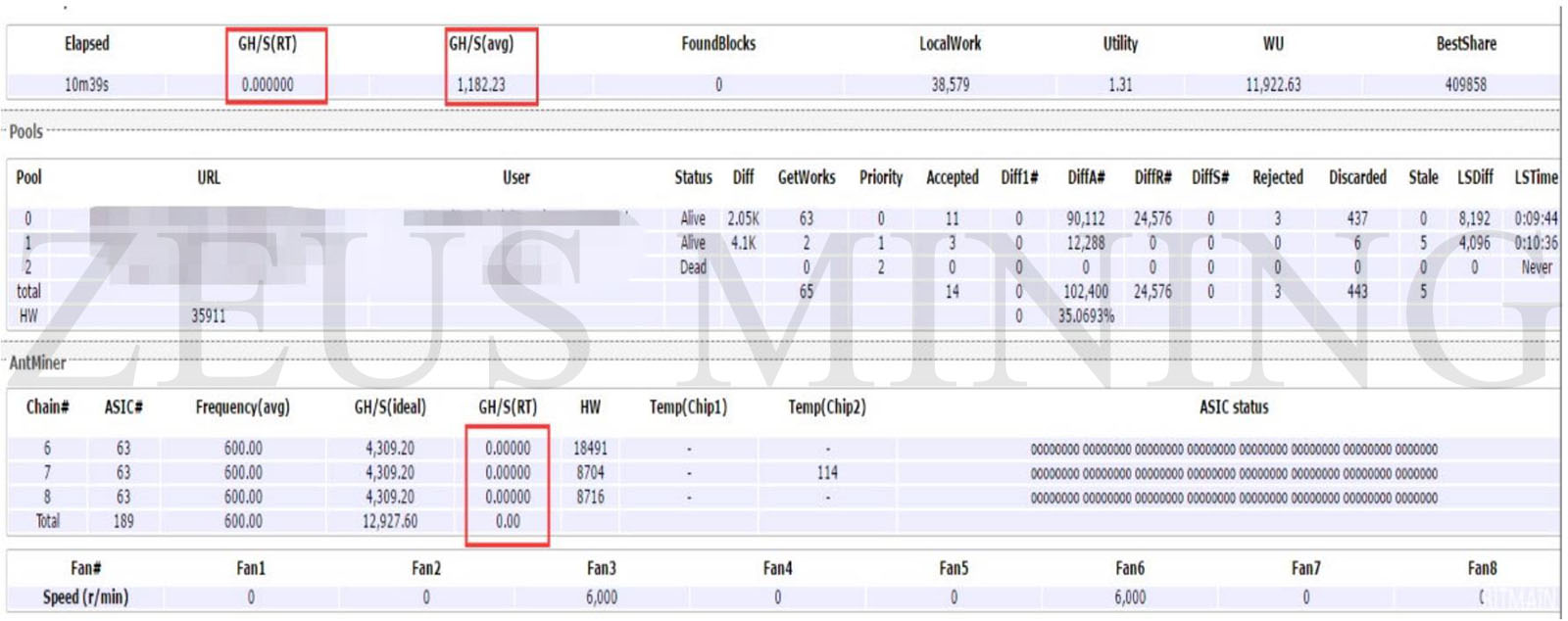Click the Discarded column header
This screenshot has height=621, width=1568.
click(1357, 177)
